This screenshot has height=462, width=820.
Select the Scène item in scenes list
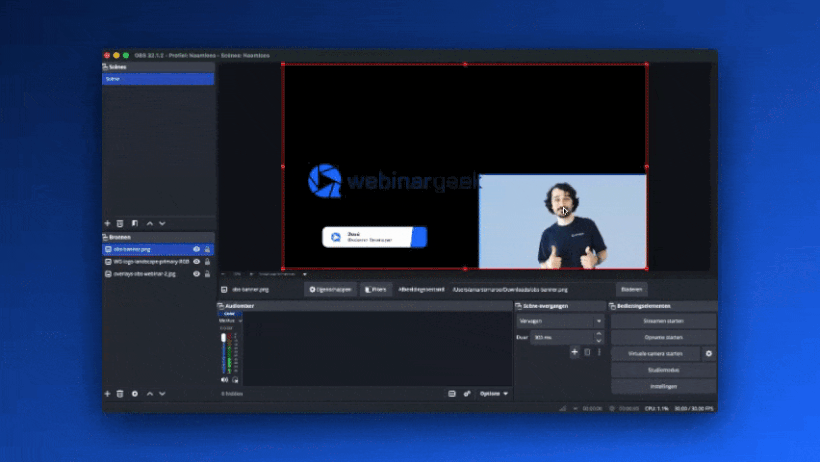pos(158,79)
